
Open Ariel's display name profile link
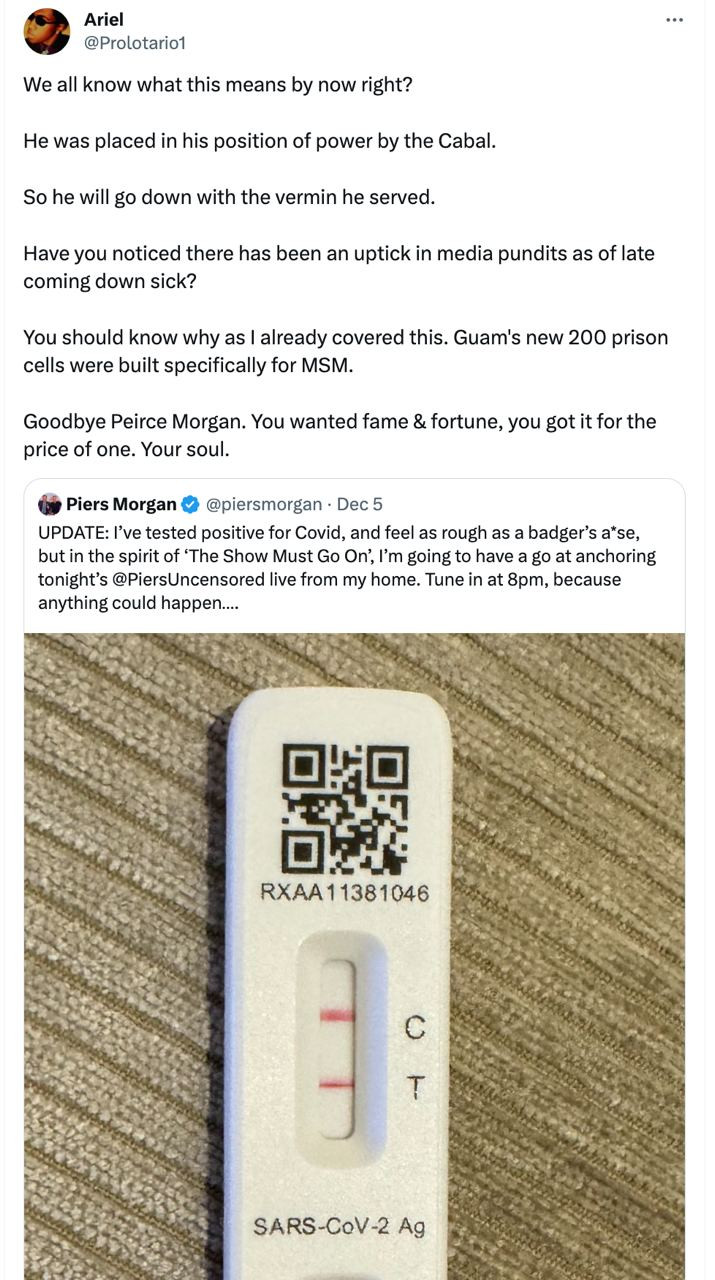click(104, 20)
